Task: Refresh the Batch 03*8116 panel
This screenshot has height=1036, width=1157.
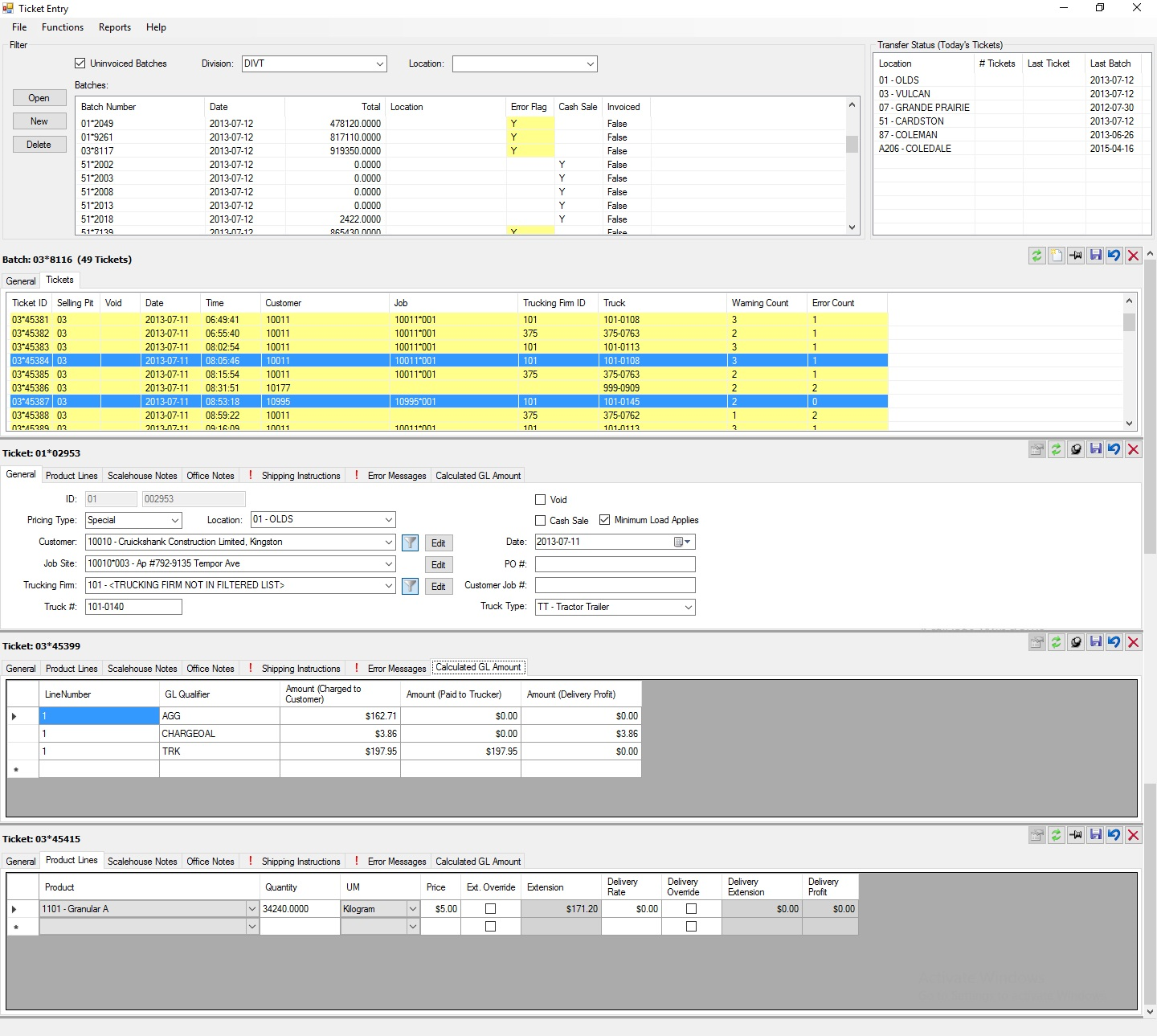Action: click(1036, 256)
